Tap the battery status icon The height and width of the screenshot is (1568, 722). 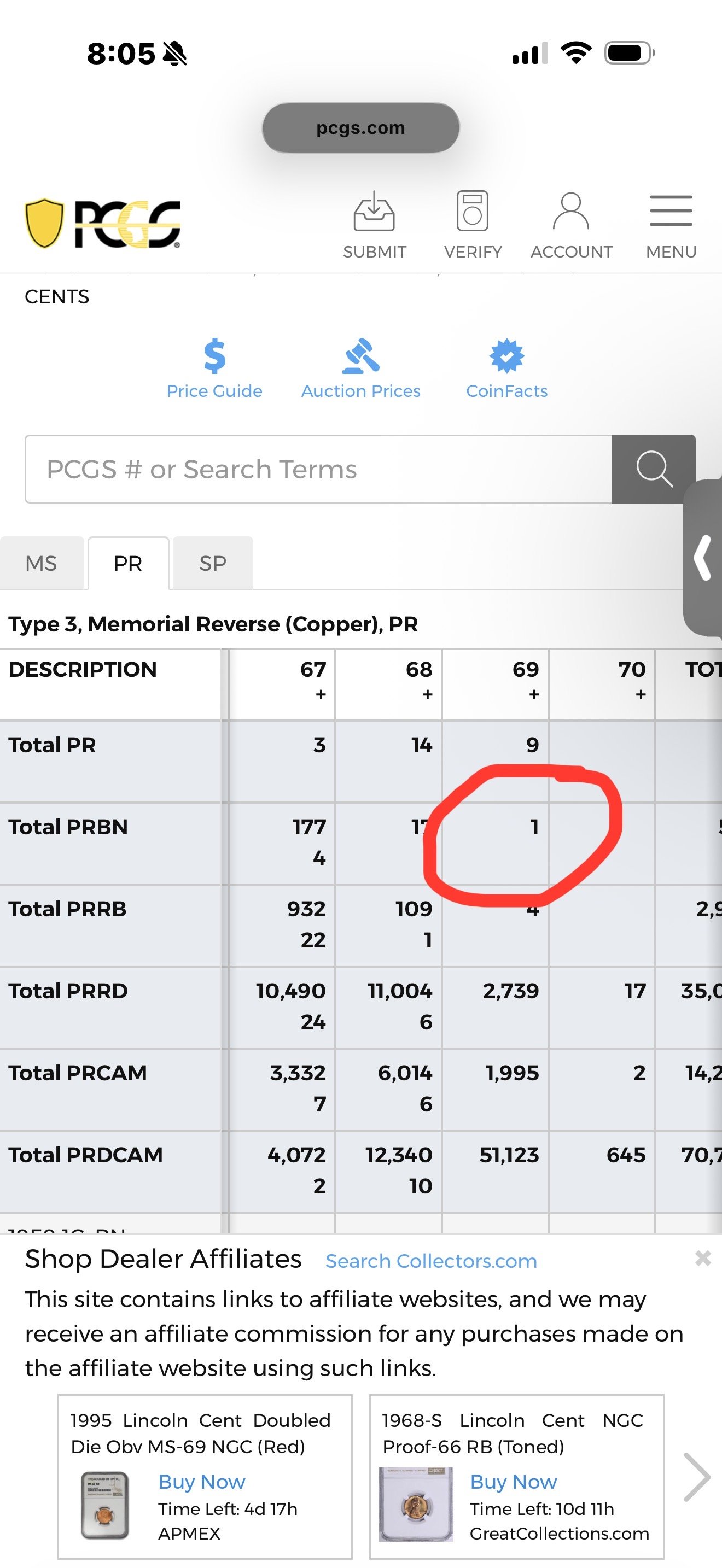point(630,53)
